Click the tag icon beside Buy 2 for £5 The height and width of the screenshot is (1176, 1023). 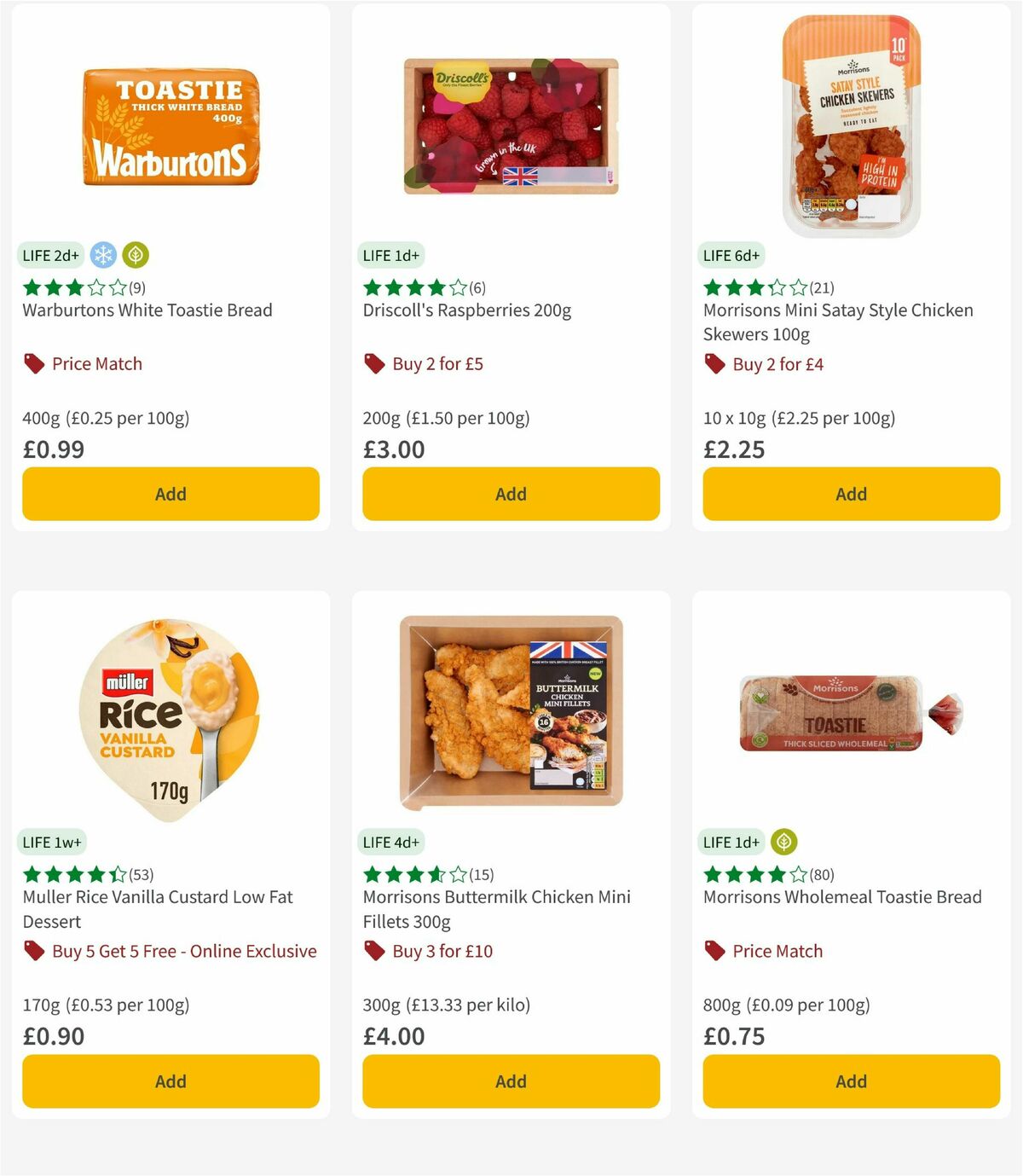(x=373, y=363)
